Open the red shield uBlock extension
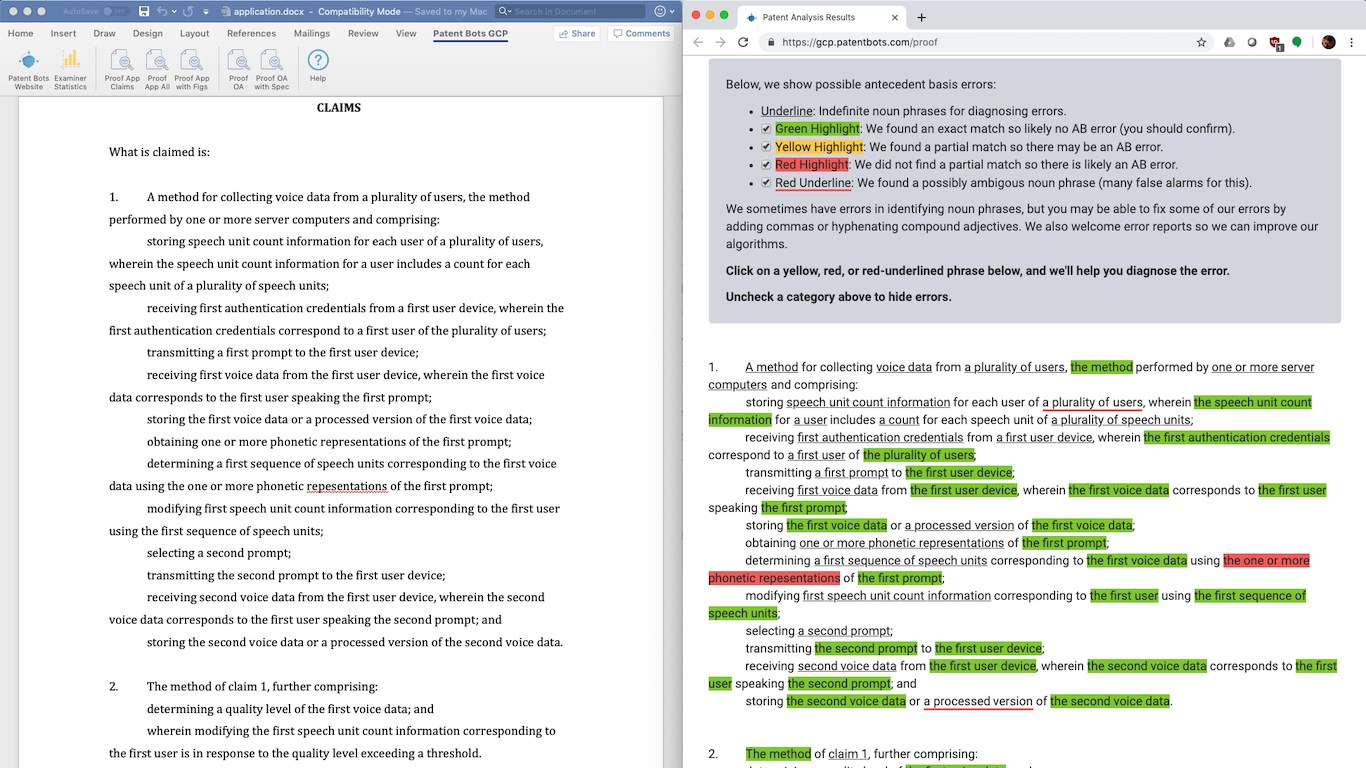The height and width of the screenshot is (768, 1366). point(1275,43)
